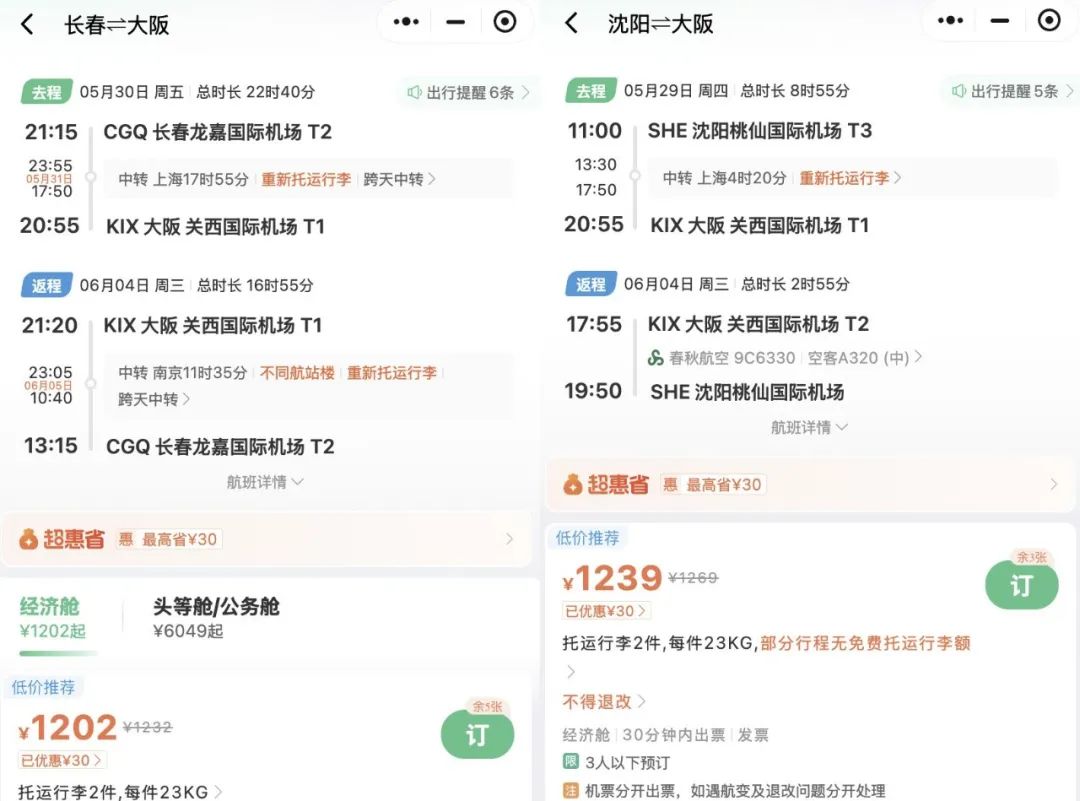Viewport: 1080px width, 801px height.
Task: Minimize the 沈阳⇌大阪 mini program
Action: [x=999, y=21]
